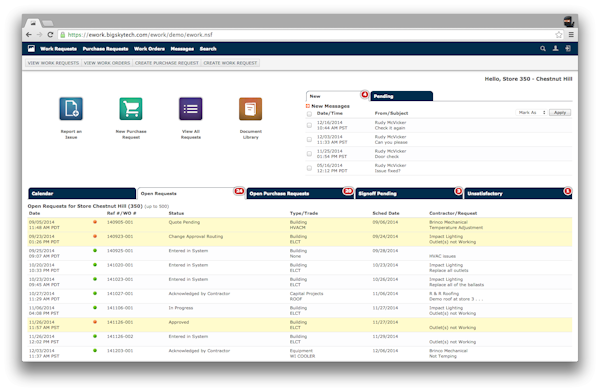Screen dimensions: 600x392
Task: Switch to the Open Purchase Requests tab
Action: 300,193
